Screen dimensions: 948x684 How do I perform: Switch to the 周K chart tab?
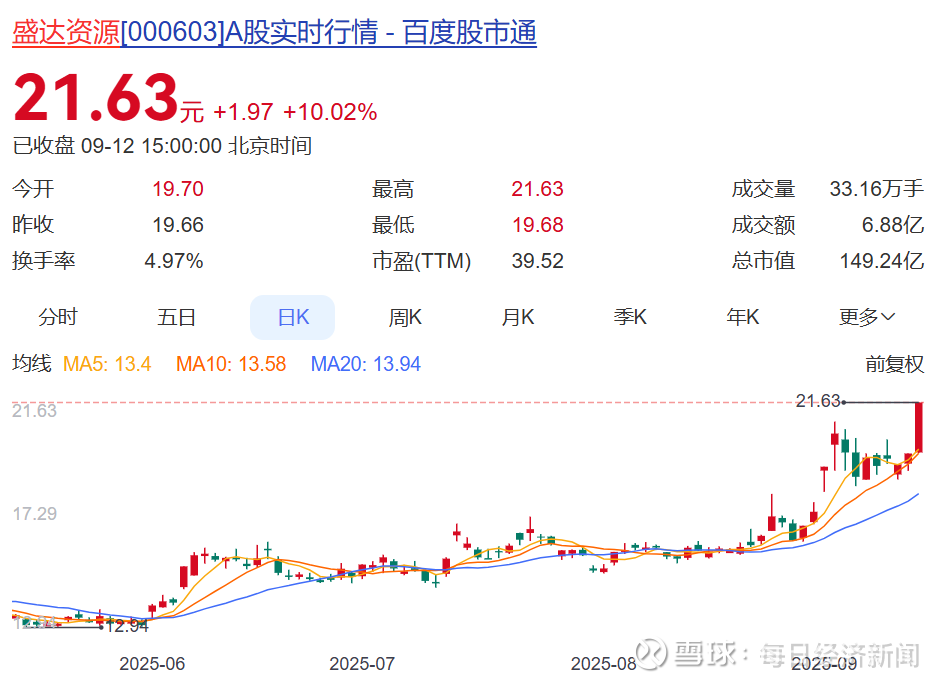[x=405, y=317]
